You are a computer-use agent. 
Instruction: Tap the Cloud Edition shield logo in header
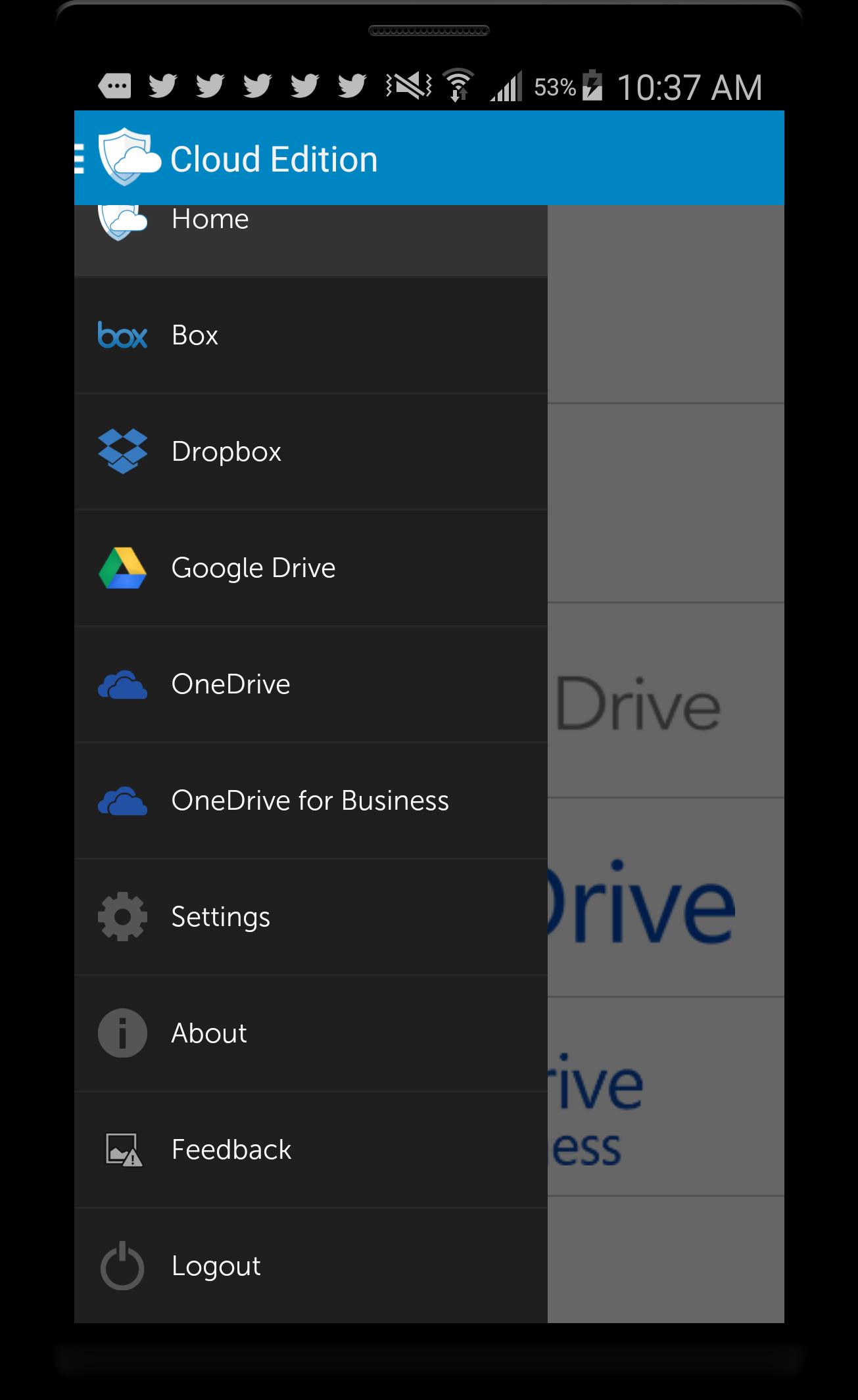127,158
